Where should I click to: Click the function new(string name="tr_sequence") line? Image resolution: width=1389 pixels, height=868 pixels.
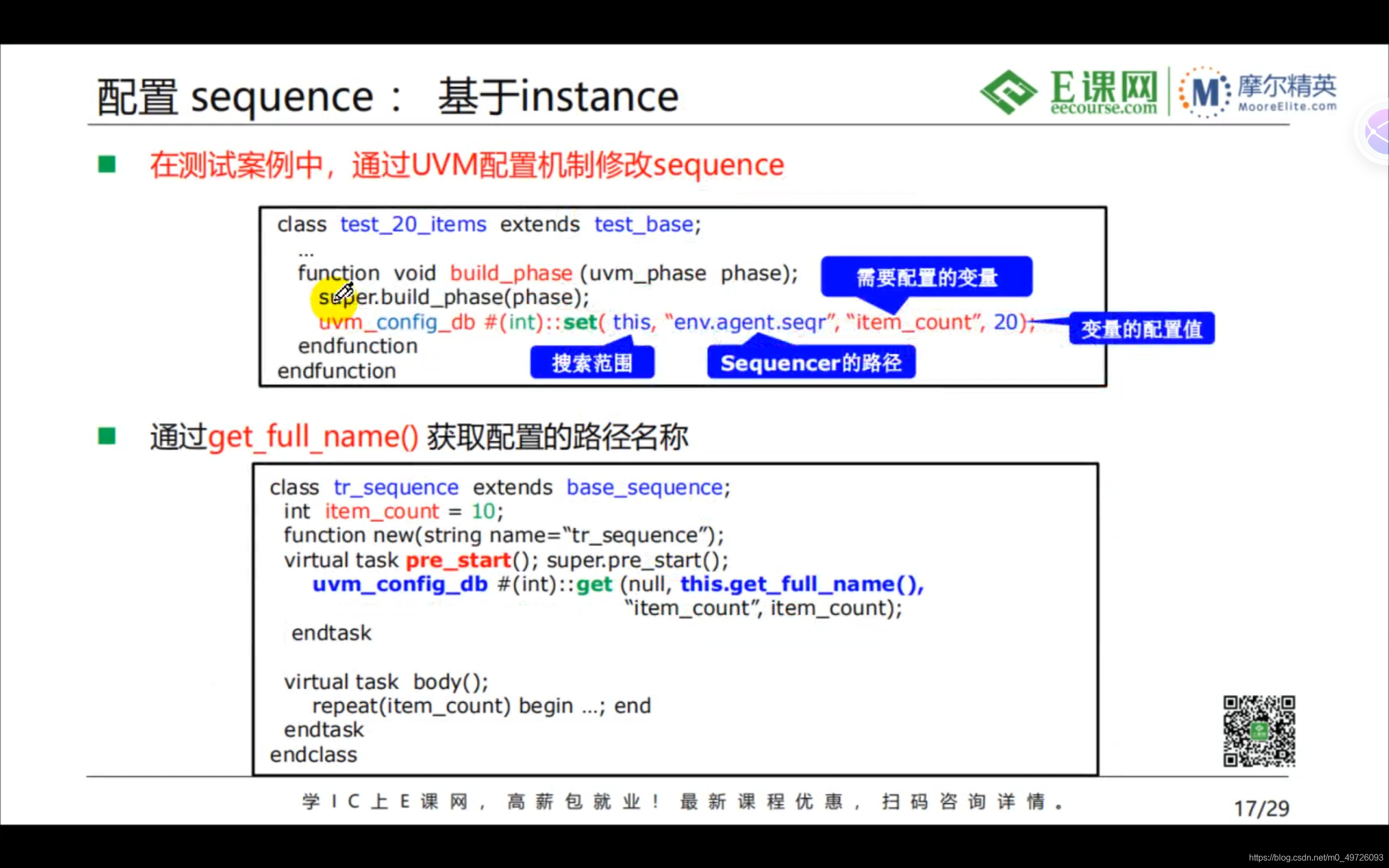click(504, 535)
